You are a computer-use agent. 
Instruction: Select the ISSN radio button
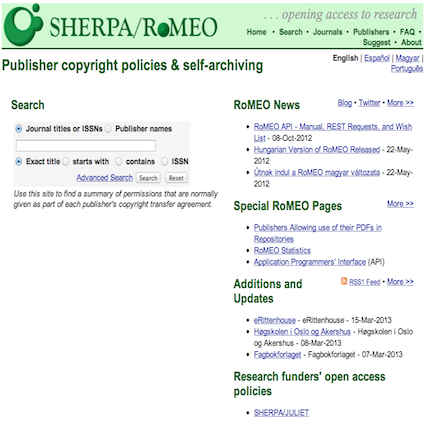tap(164, 162)
